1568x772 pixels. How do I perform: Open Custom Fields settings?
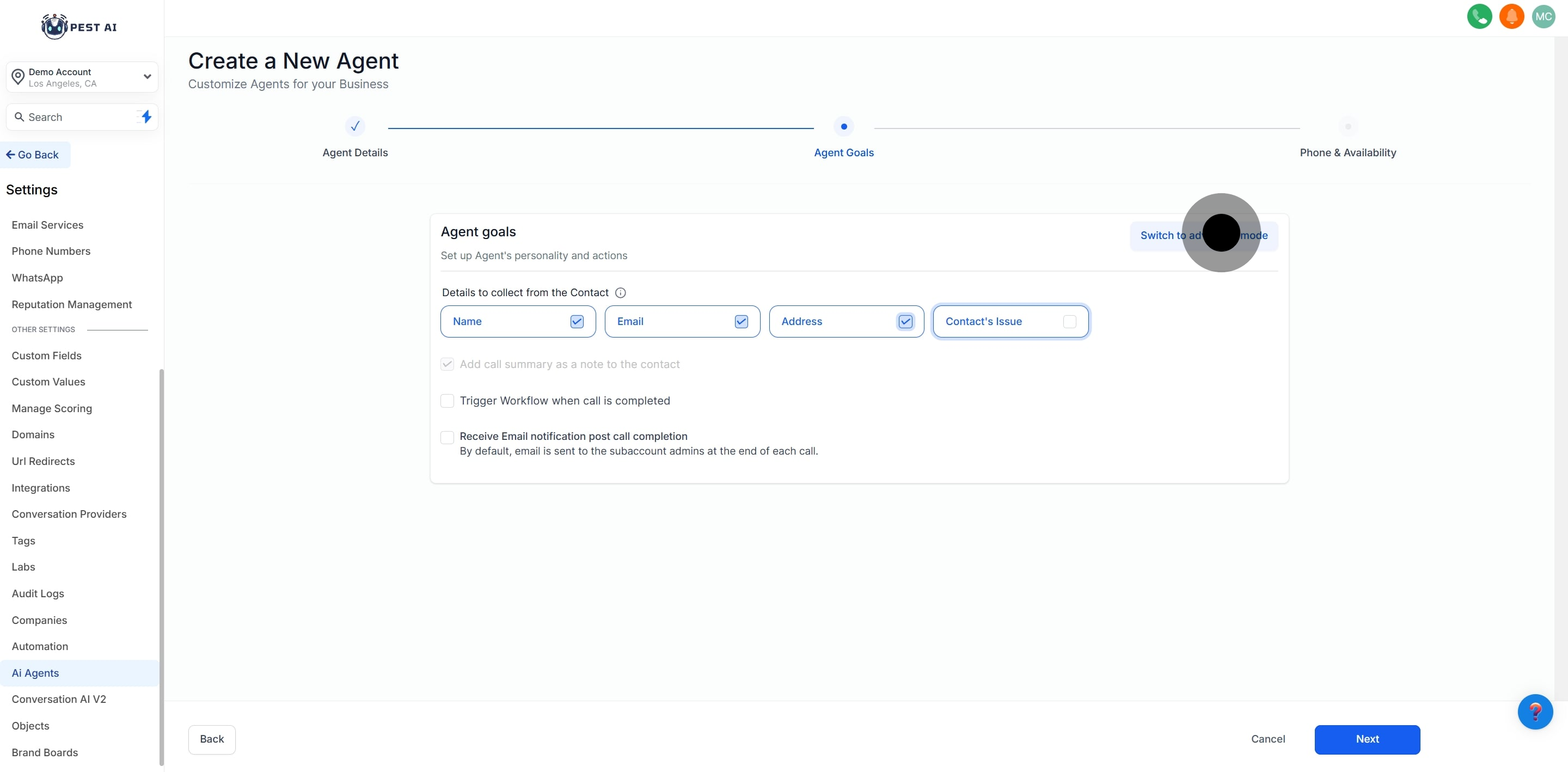(46, 356)
